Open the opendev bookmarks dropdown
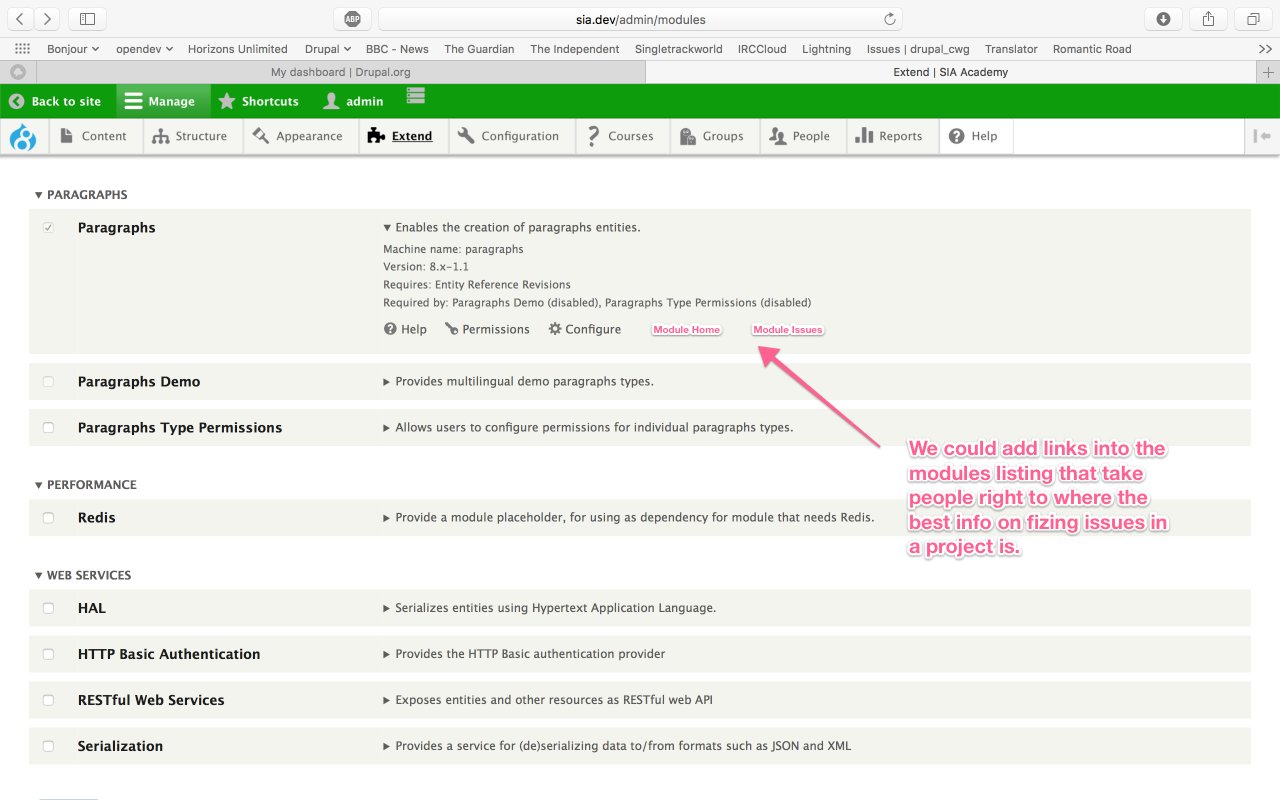Image resolution: width=1280 pixels, height=800 pixels. click(145, 48)
